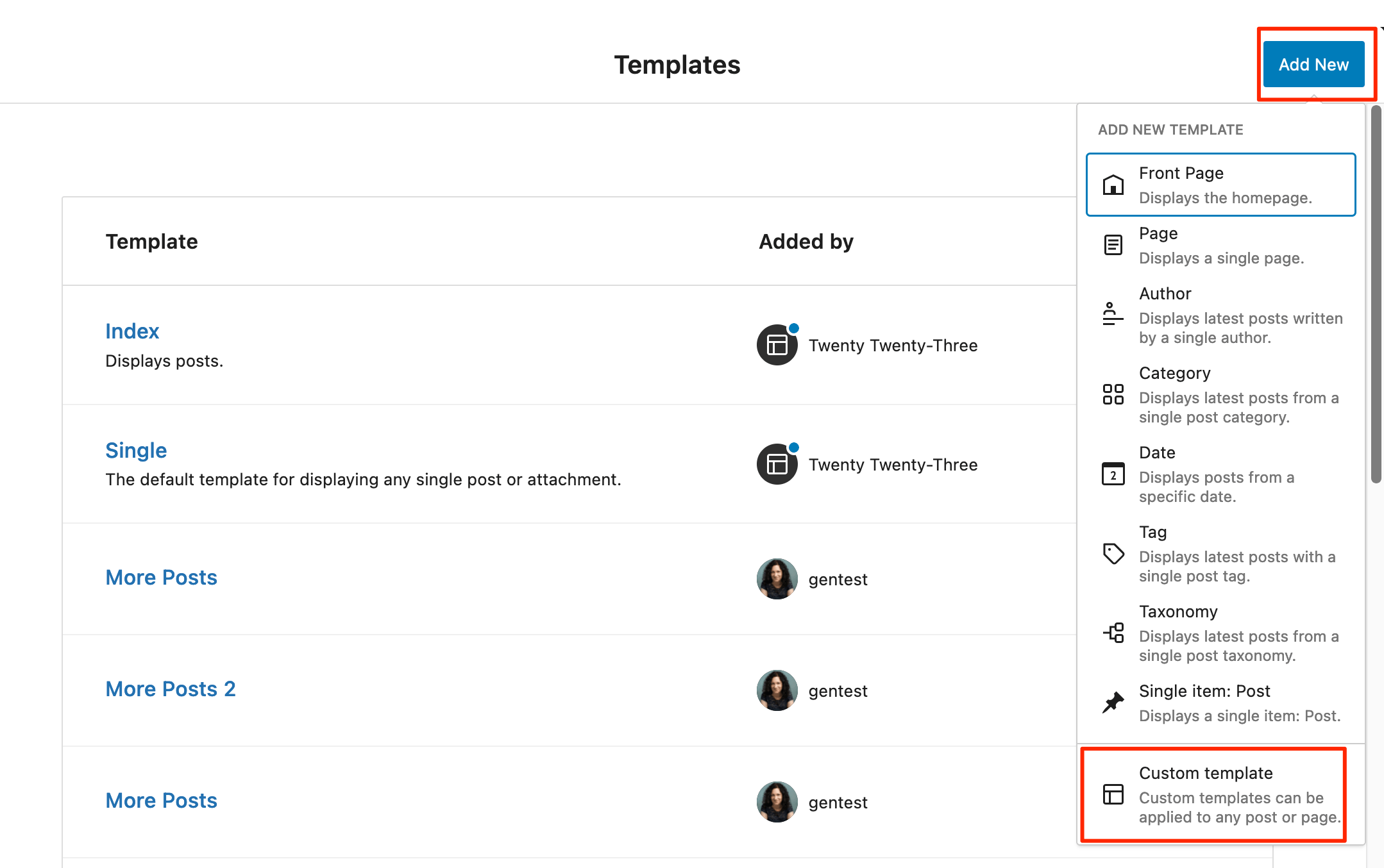The height and width of the screenshot is (868, 1384).
Task: Click the Taxonomy tree icon
Action: (x=1113, y=633)
